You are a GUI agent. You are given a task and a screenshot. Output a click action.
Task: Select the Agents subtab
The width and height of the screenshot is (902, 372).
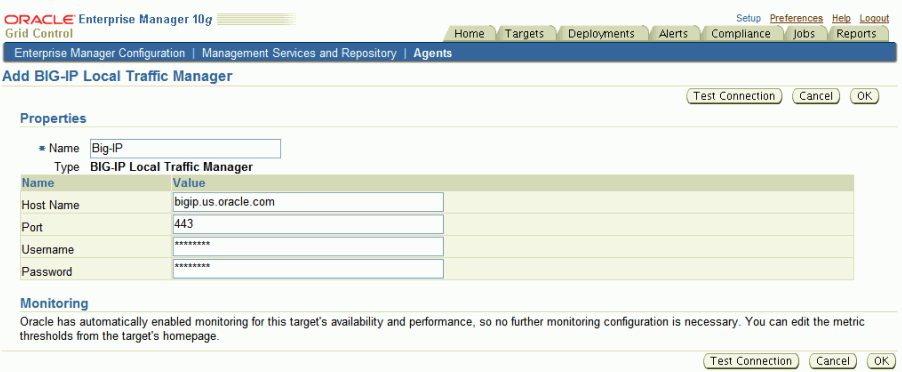click(x=433, y=53)
